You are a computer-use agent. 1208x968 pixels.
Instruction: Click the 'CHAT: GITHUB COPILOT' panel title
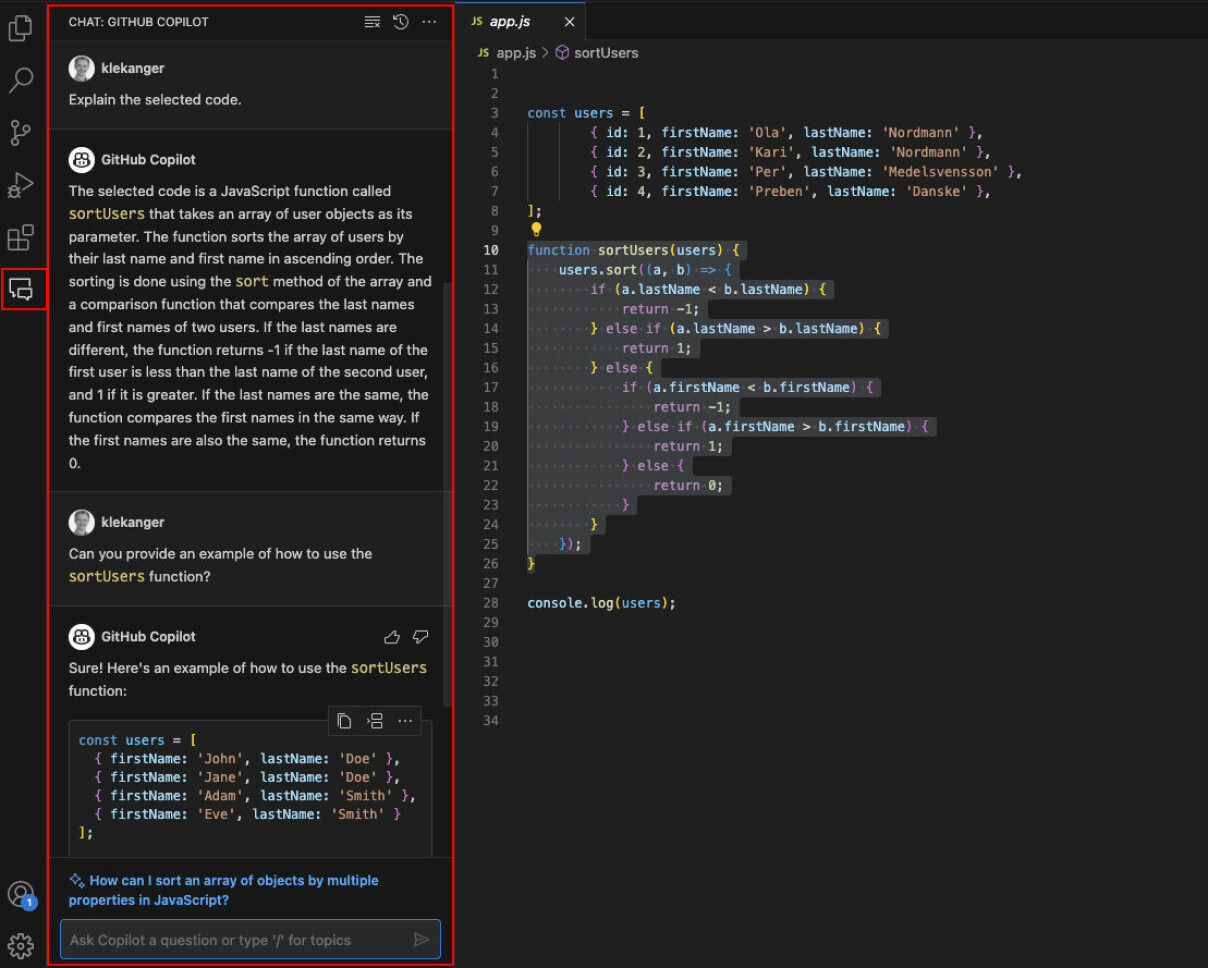coord(139,22)
